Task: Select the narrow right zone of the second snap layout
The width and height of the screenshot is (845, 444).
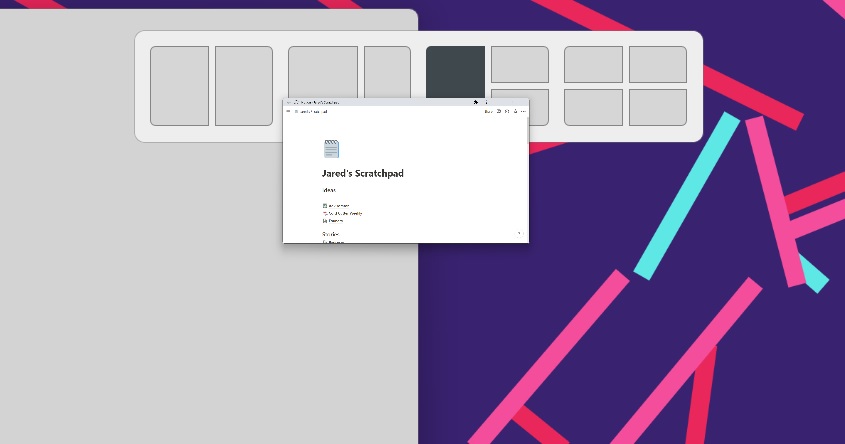Action: [387, 71]
